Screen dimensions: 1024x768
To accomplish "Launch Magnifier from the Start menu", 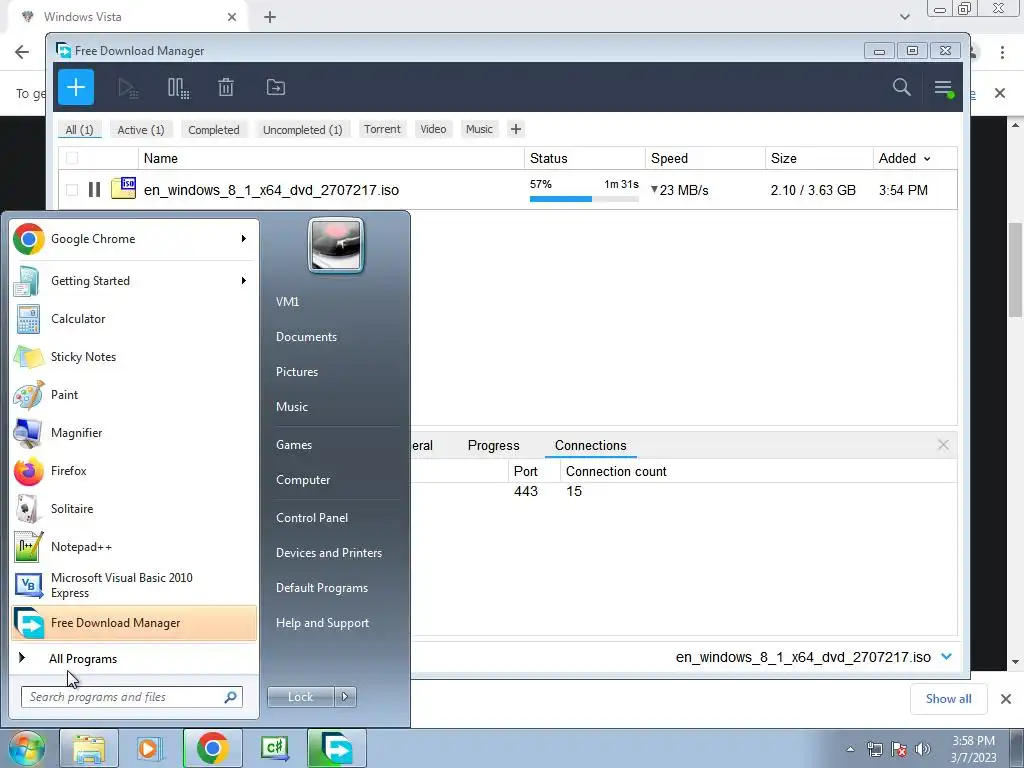I will click(x=134, y=432).
